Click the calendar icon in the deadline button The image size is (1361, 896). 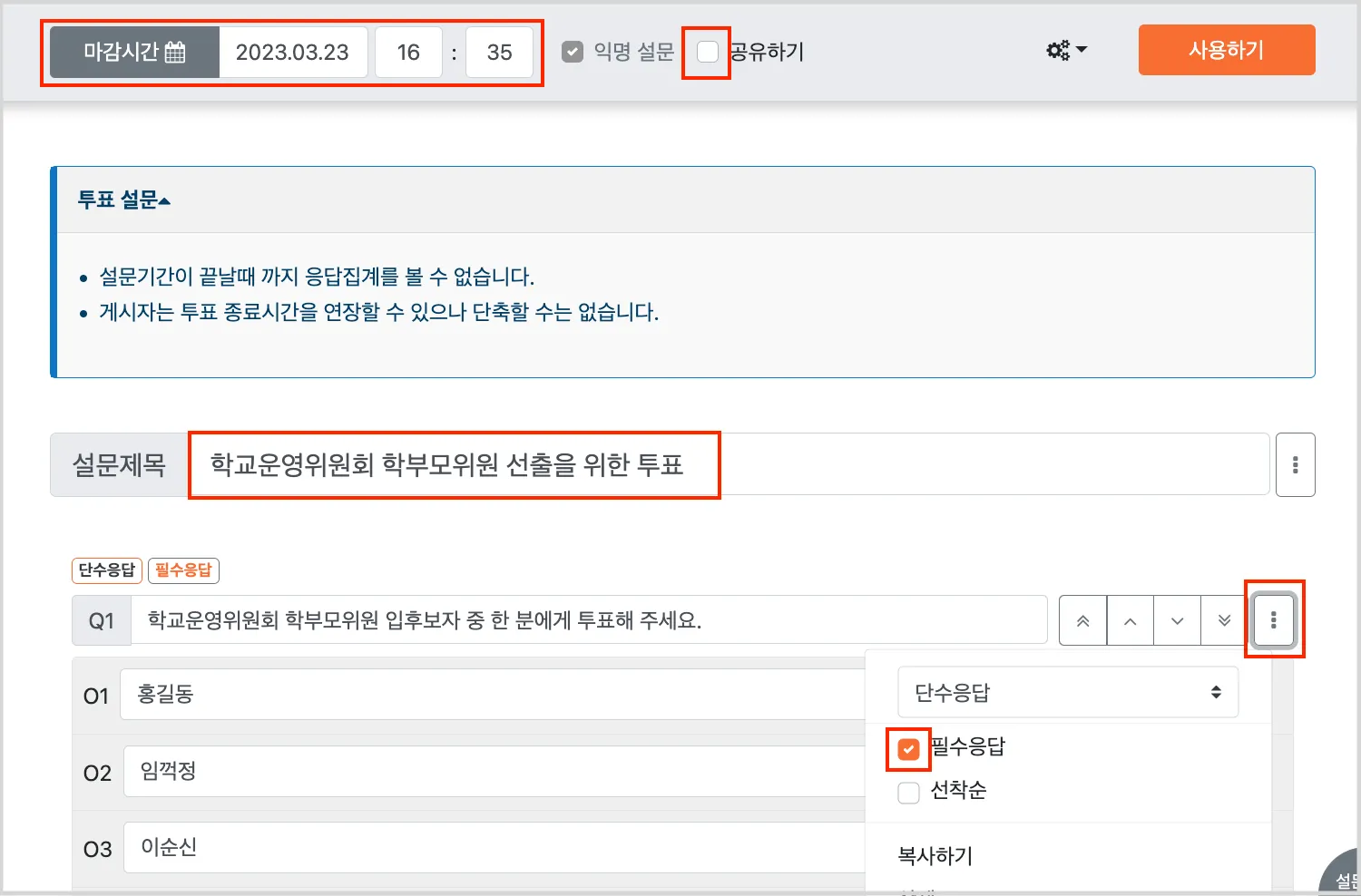[176, 53]
